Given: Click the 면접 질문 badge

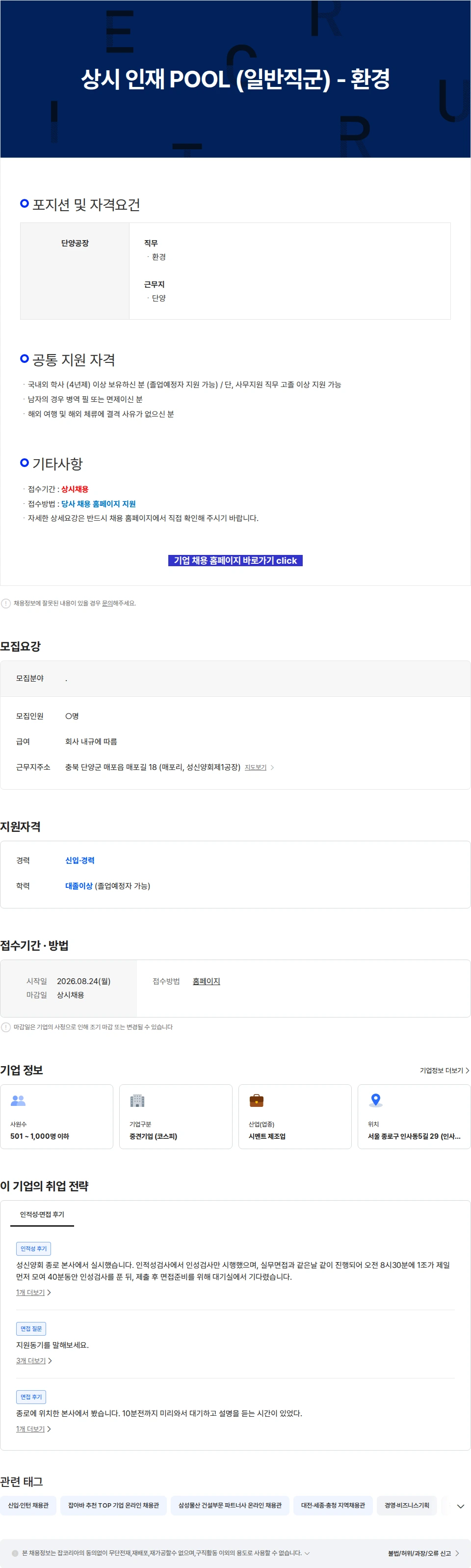Looking at the screenshot, I should pos(31,1329).
